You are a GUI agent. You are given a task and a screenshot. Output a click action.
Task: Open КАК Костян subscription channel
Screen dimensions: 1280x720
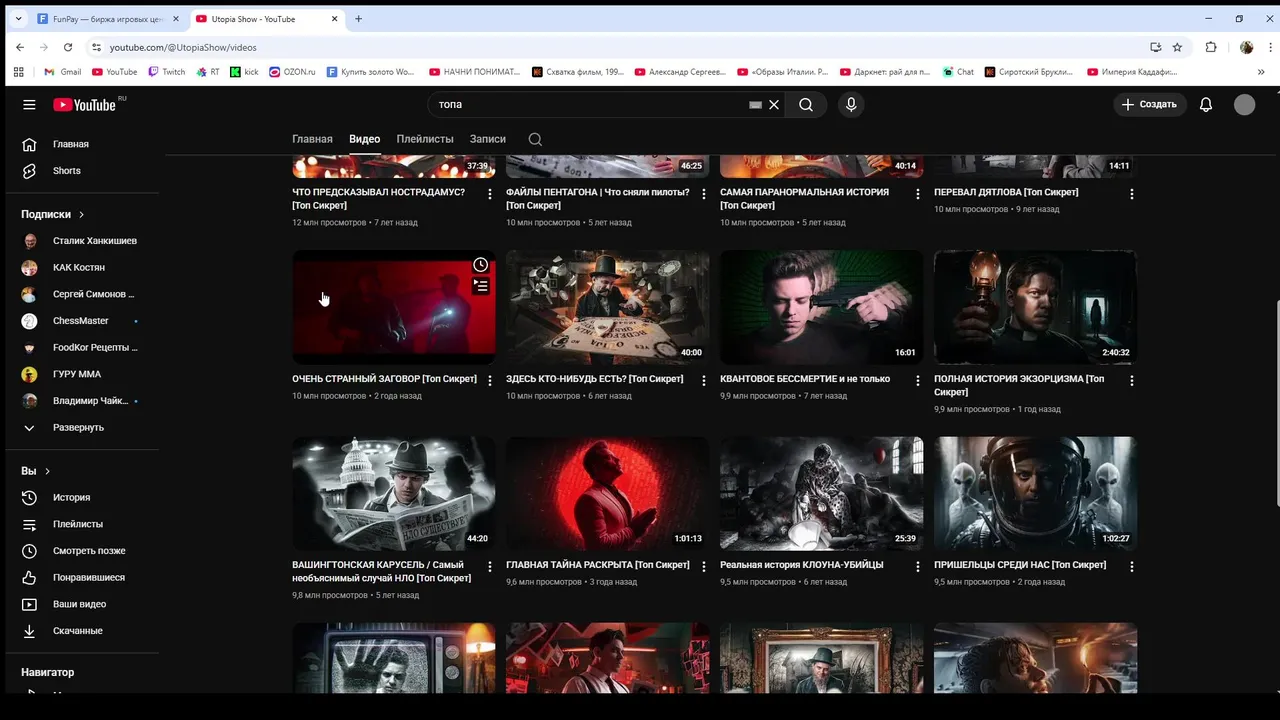click(x=80, y=267)
